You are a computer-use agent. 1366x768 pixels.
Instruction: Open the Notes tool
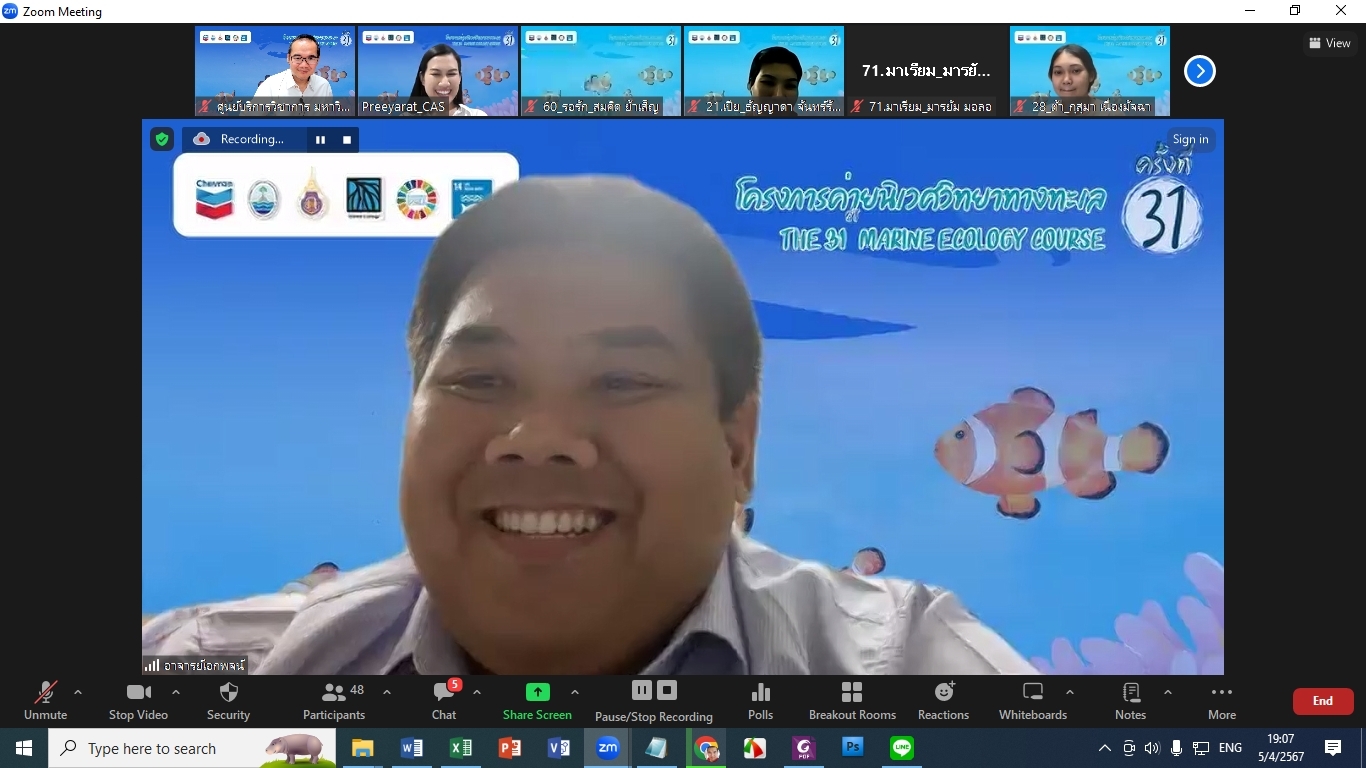1130,700
